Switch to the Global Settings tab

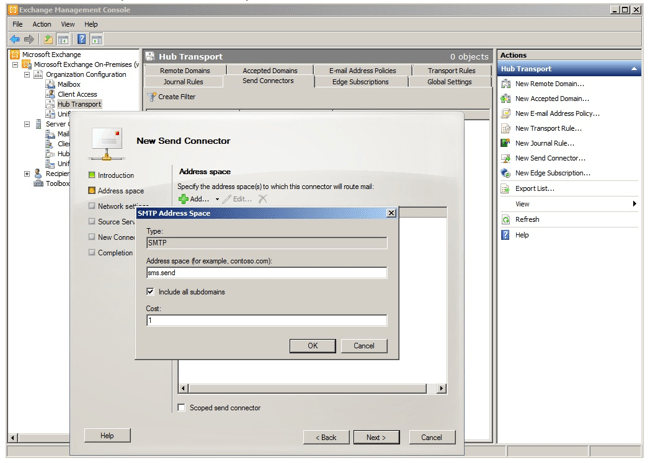[449, 82]
